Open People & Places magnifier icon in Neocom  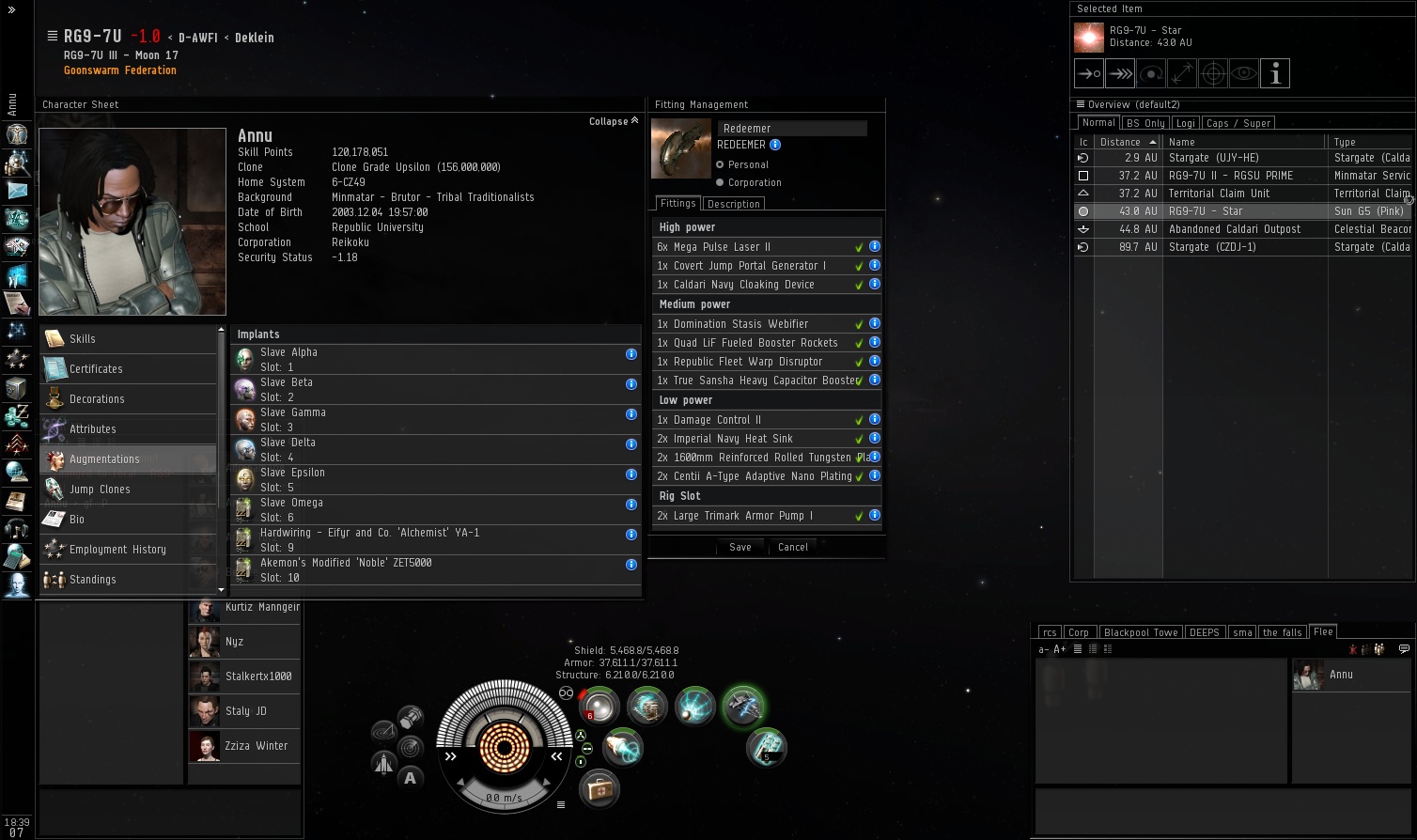16,163
